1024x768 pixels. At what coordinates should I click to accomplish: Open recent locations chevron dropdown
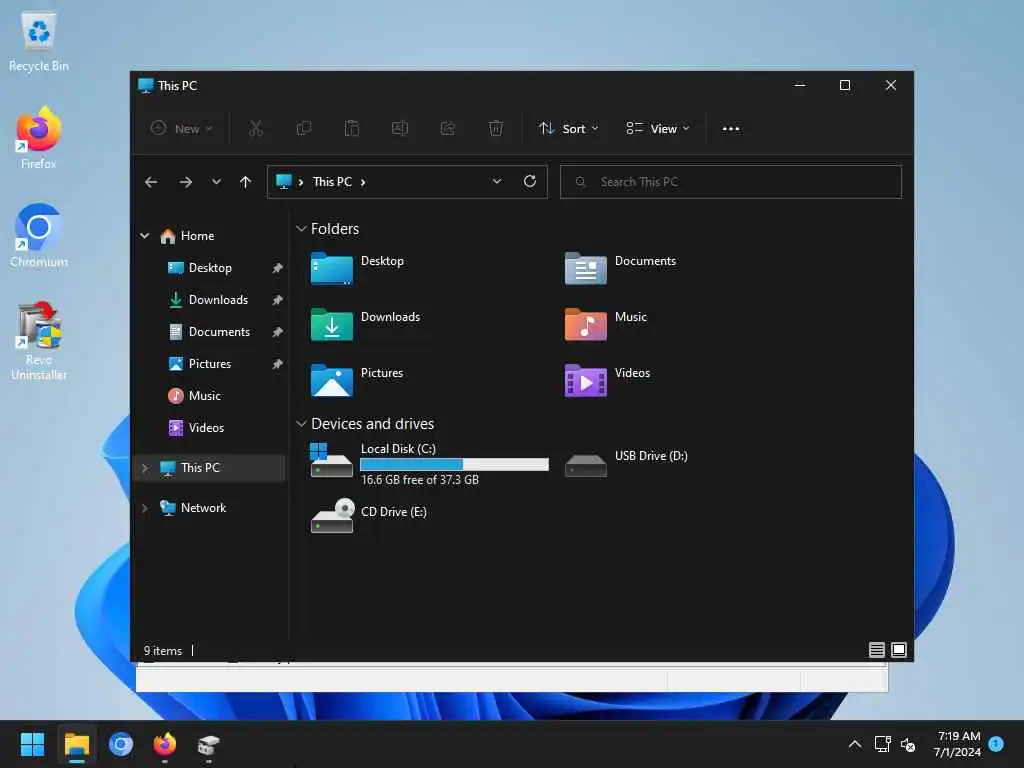click(216, 182)
